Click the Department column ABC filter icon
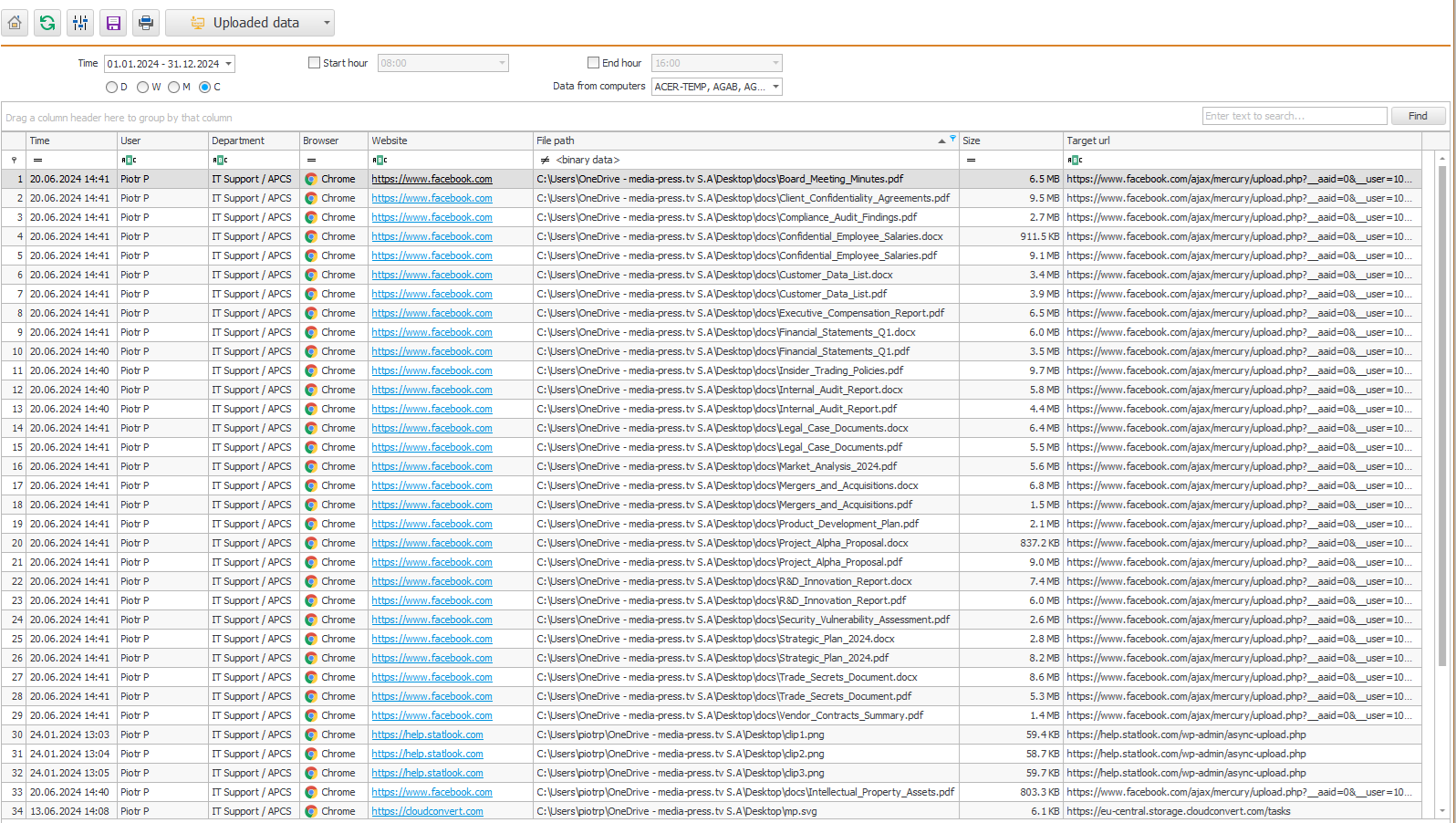This screenshot has height=823, width=1456. [220, 160]
